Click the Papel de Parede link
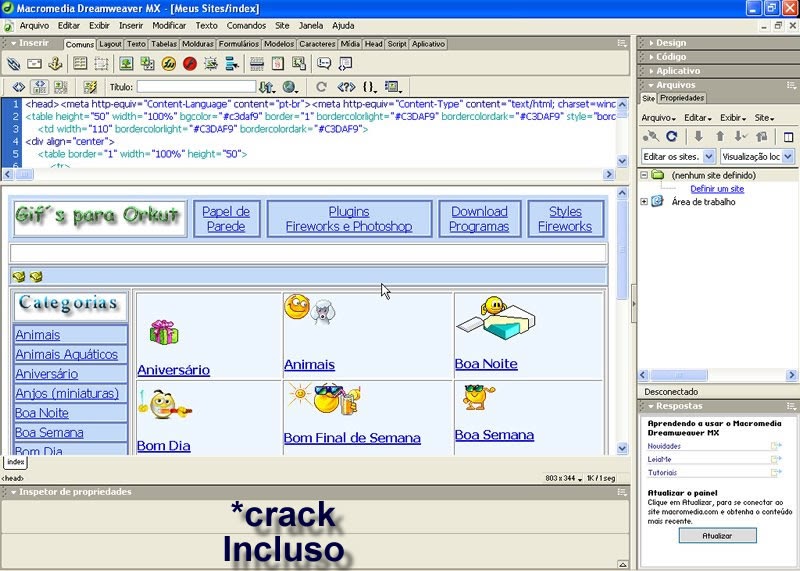 (x=226, y=218)
